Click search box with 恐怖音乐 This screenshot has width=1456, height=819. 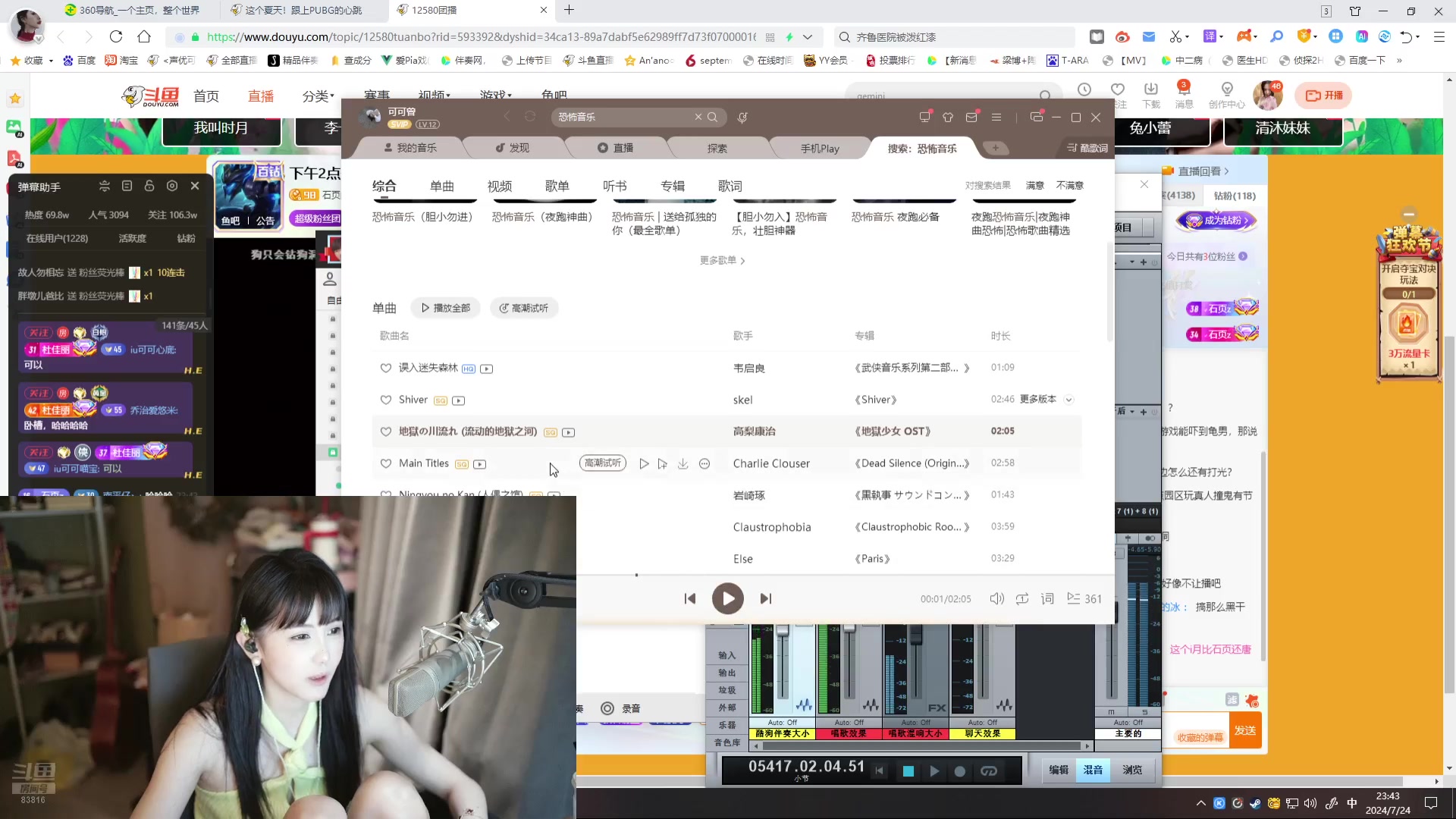pos(624,117)
